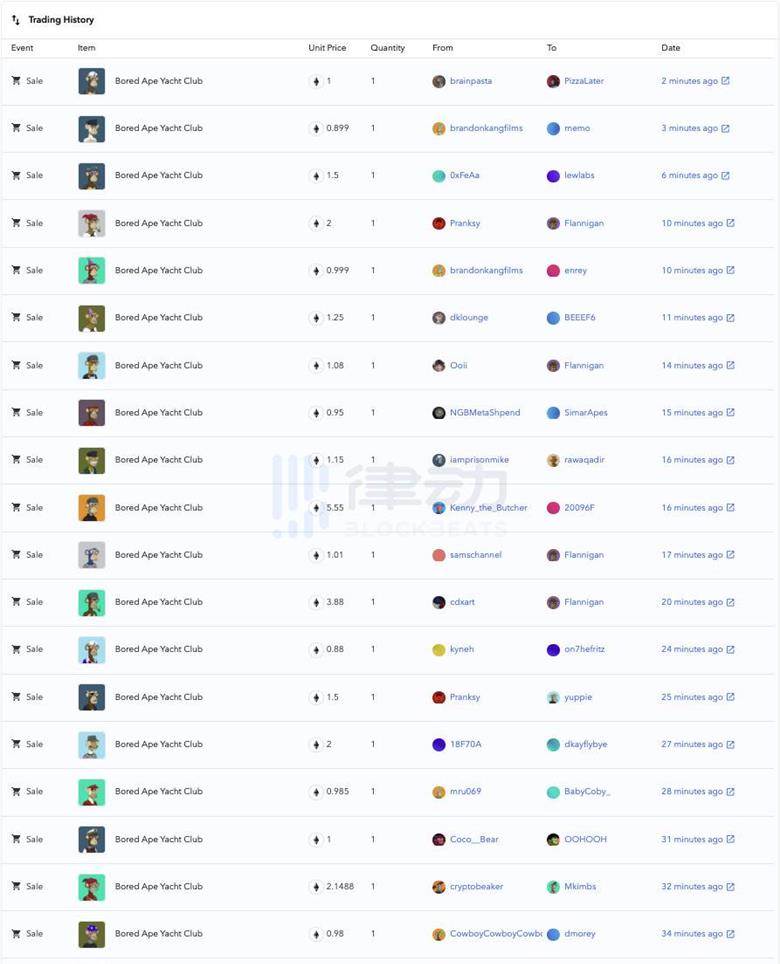Open external link icon for 20 minutes ago sale
This screenshot has height=964, width=780.
coord(730,602)
